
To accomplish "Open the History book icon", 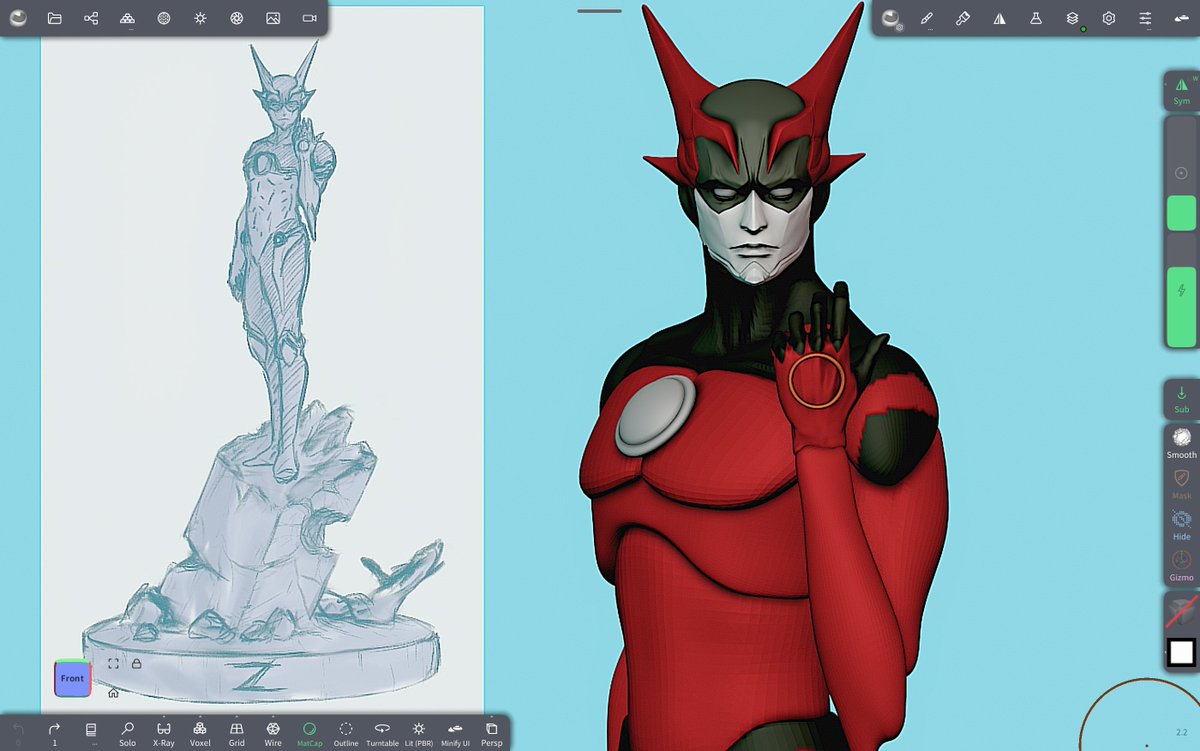I will (91, 732).
